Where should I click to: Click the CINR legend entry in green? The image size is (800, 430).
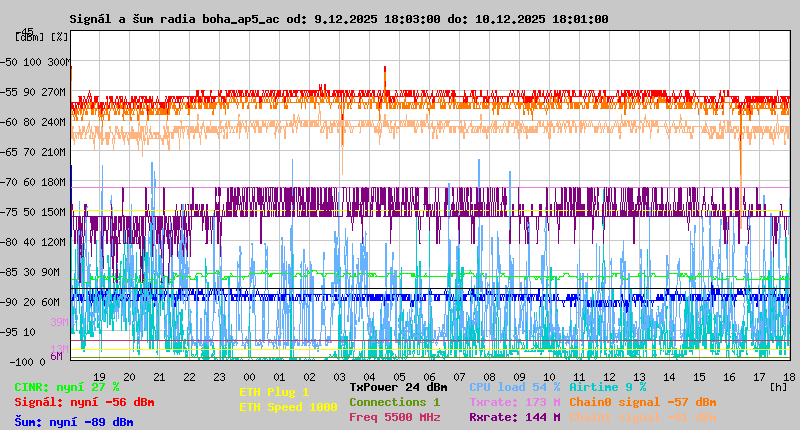66,387
